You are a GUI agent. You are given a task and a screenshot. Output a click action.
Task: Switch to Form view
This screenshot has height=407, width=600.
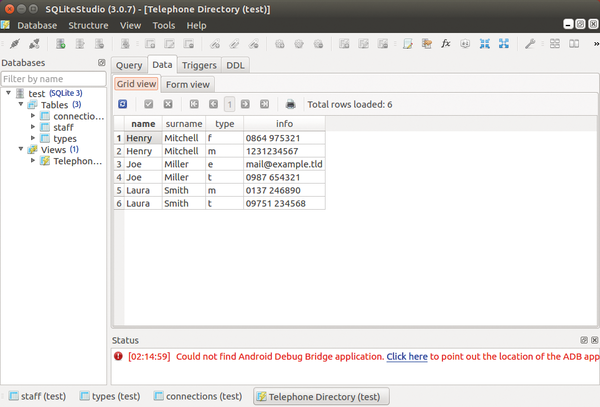[187, 84]
